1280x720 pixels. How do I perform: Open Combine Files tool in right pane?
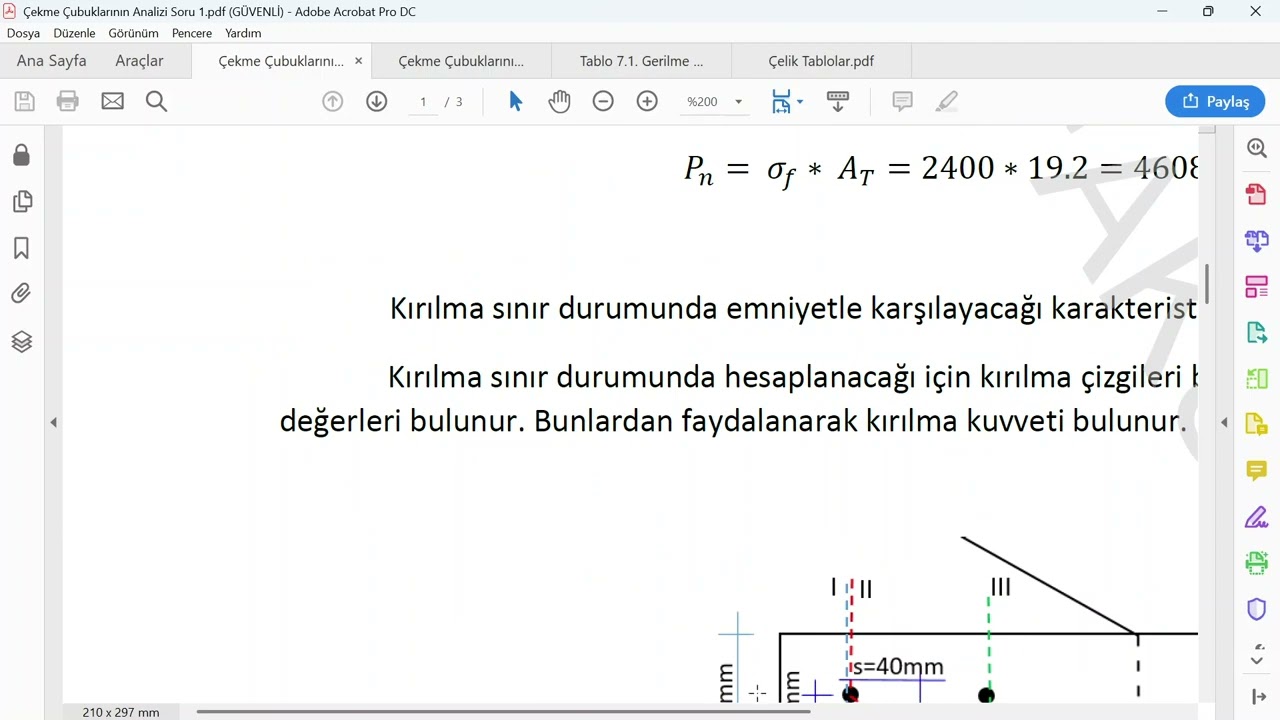tap(1257, 240)
